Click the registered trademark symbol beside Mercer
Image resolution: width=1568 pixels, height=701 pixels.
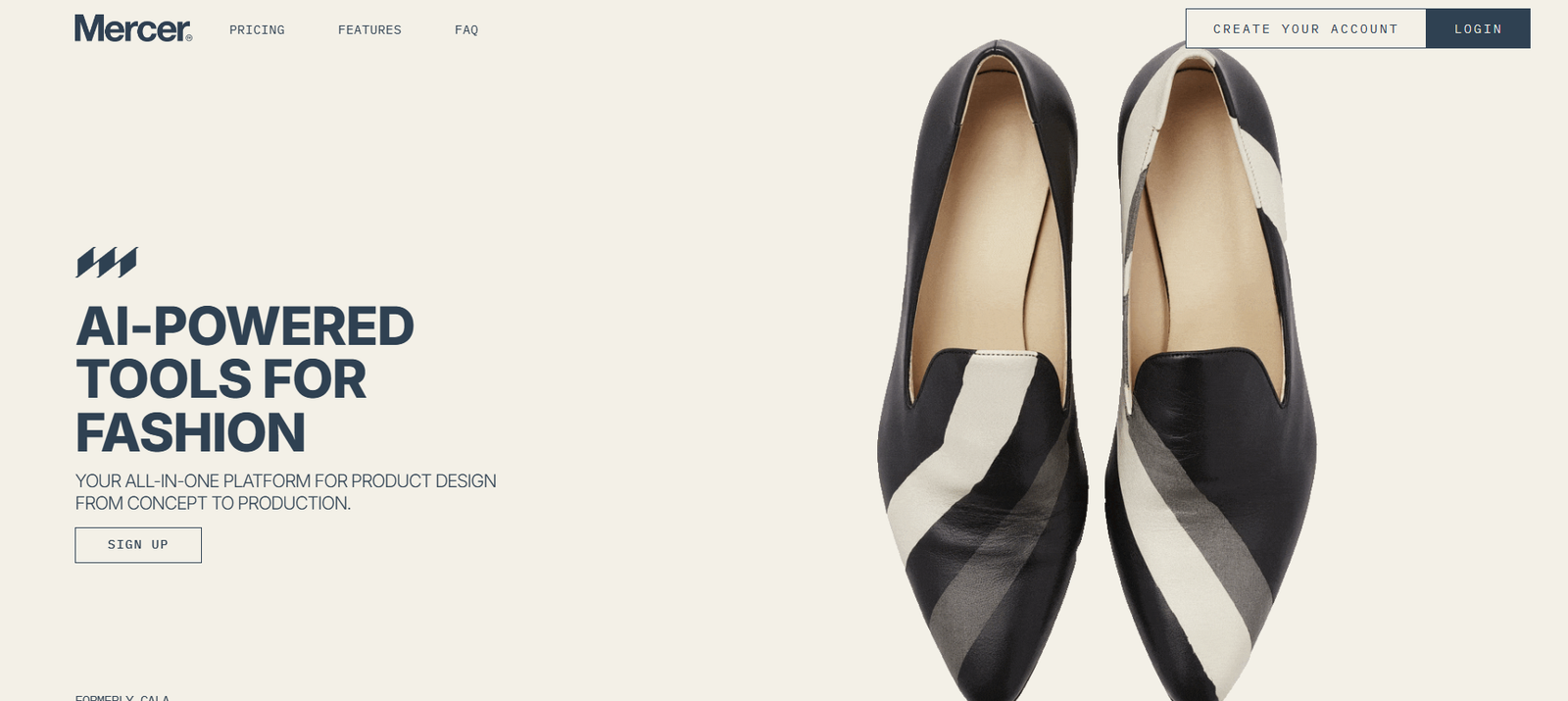click(189, 38)
